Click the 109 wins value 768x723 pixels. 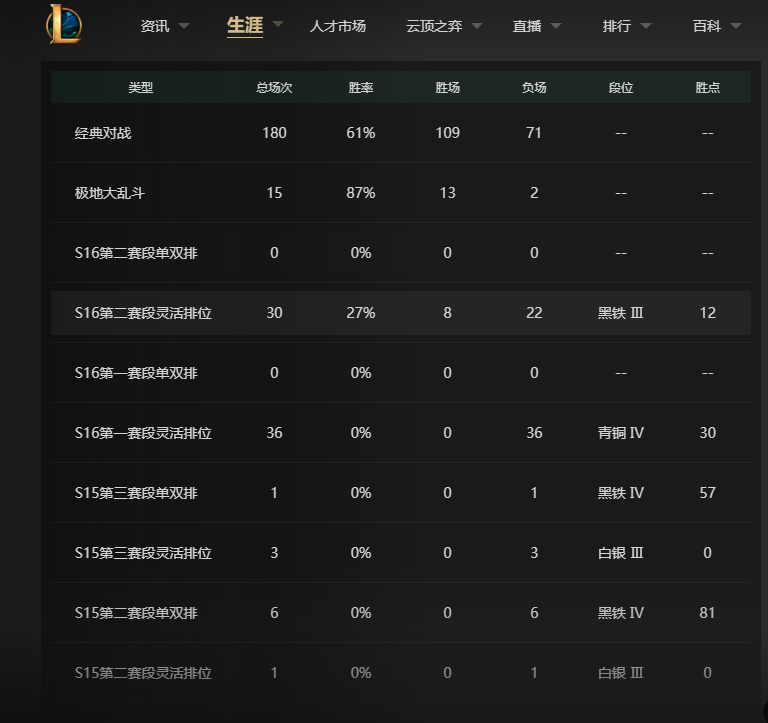point(448,133)
